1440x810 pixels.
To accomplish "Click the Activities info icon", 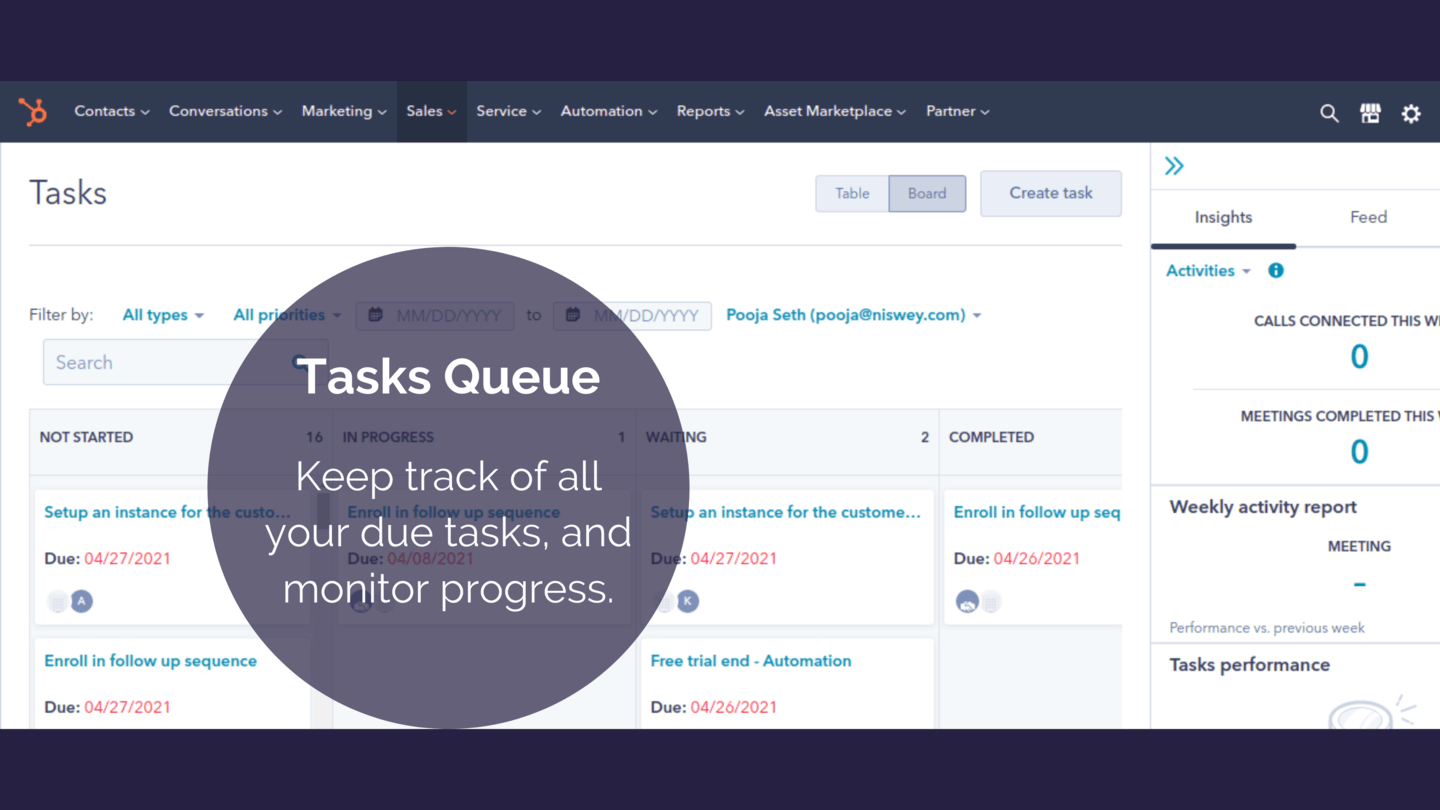I will [1276, 271].
